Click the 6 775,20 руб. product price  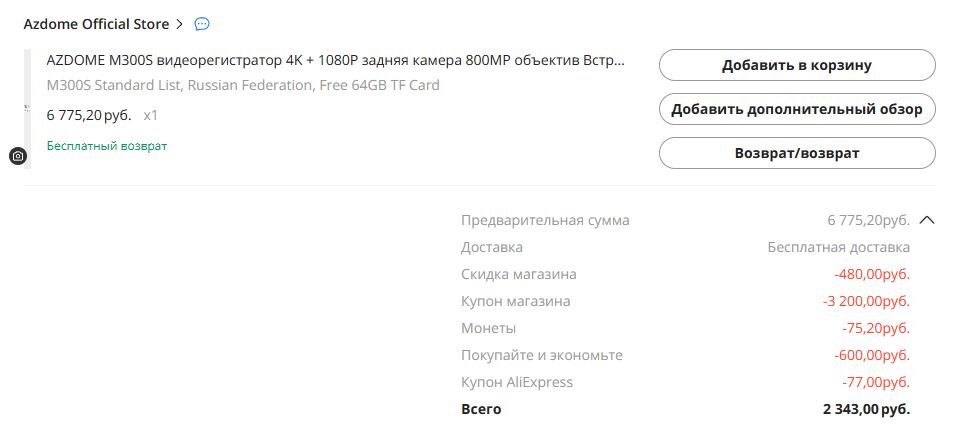[89, 115]
